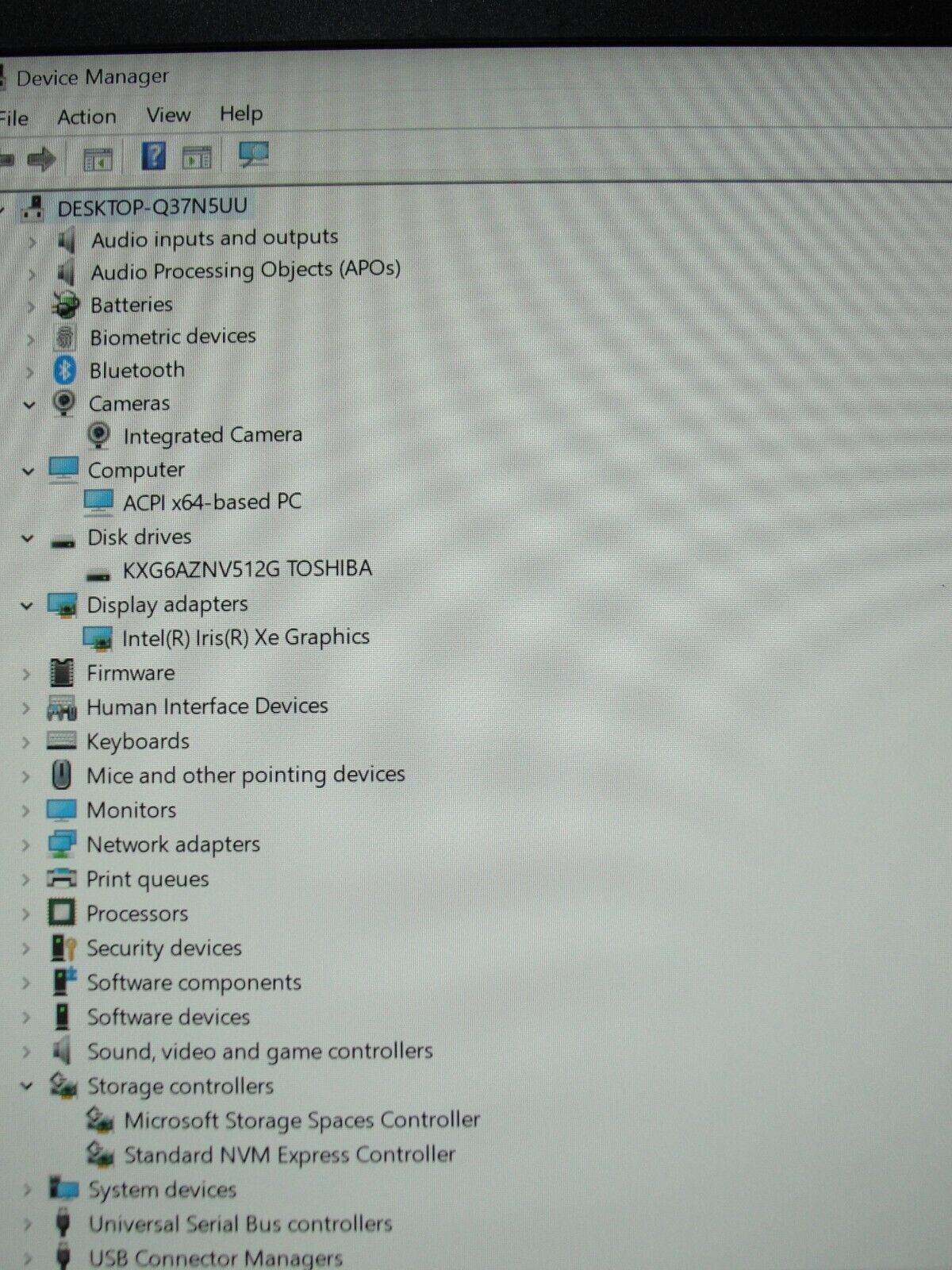Collapse the Disk drives category

coord(28,538)
